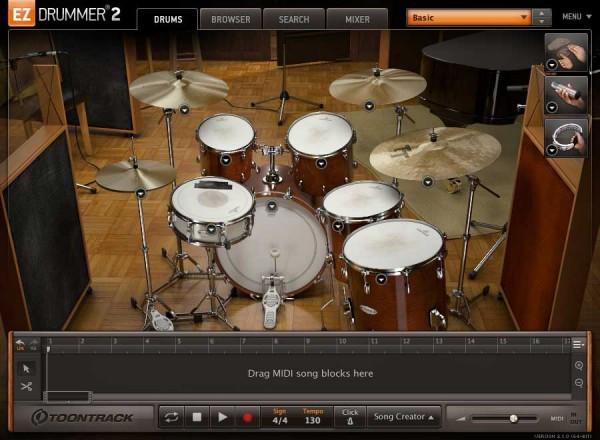600x440 pixels.
Task: Hit the snare drum head
Action: coord(212,199)
